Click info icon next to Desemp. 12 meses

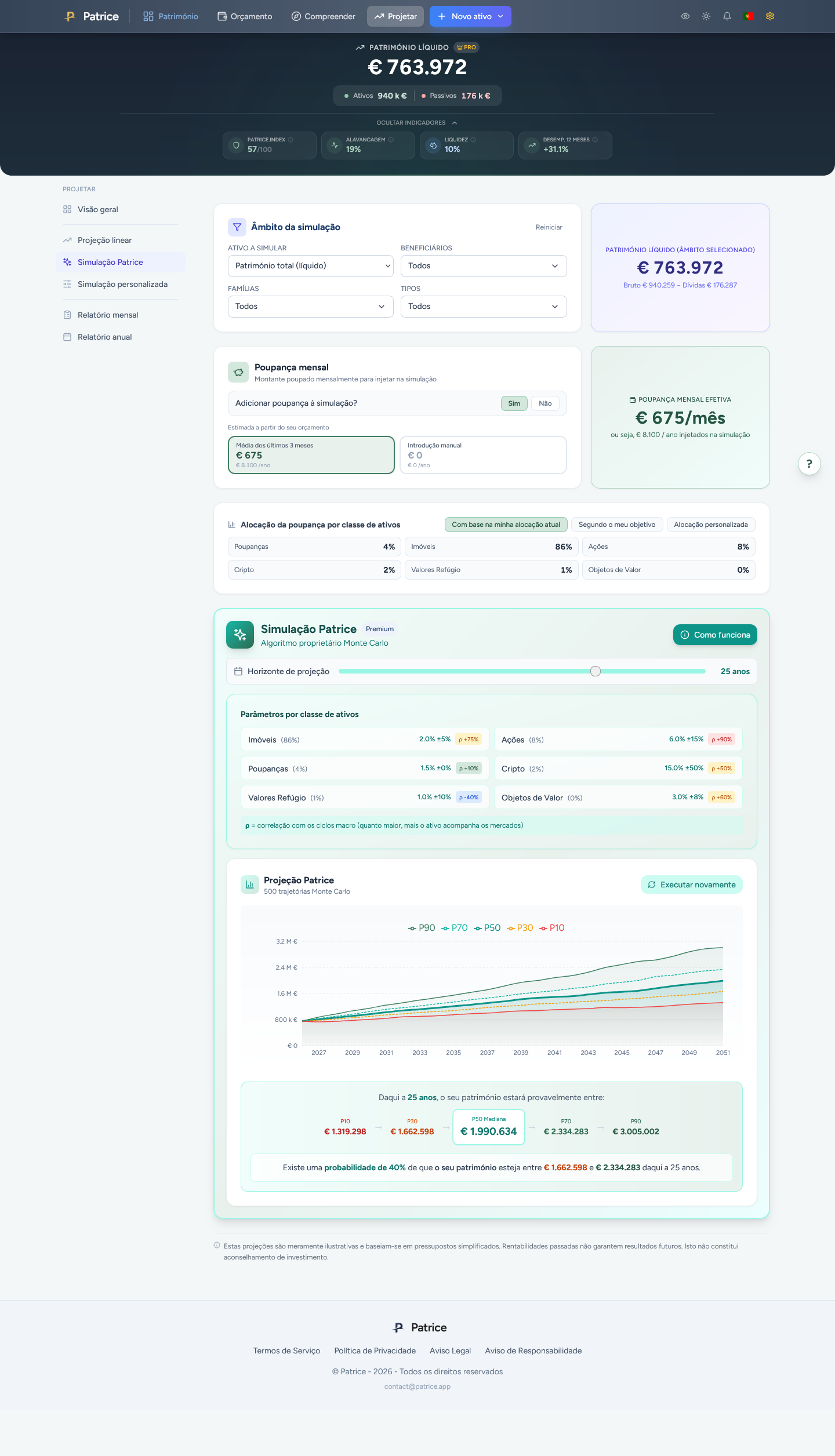(x=595, y=140)
